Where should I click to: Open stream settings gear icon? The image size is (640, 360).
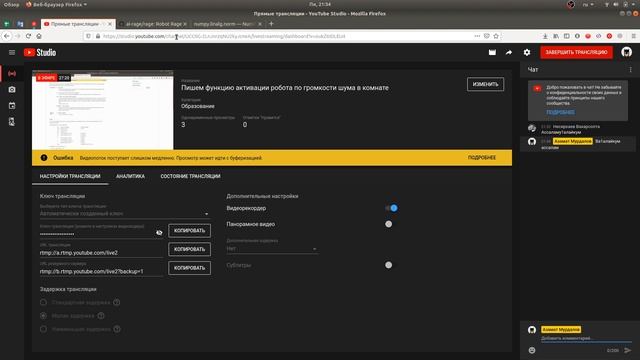tap(527, 52)
